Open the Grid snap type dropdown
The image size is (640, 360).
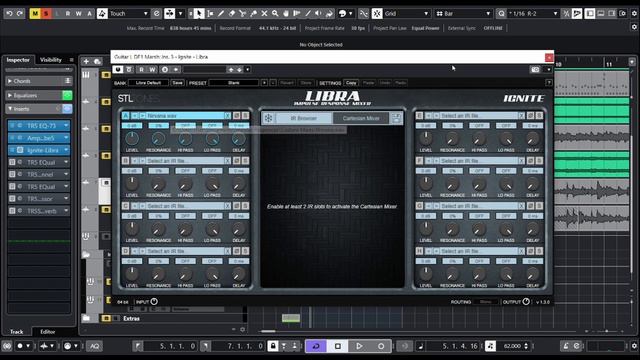pos(407,13)
